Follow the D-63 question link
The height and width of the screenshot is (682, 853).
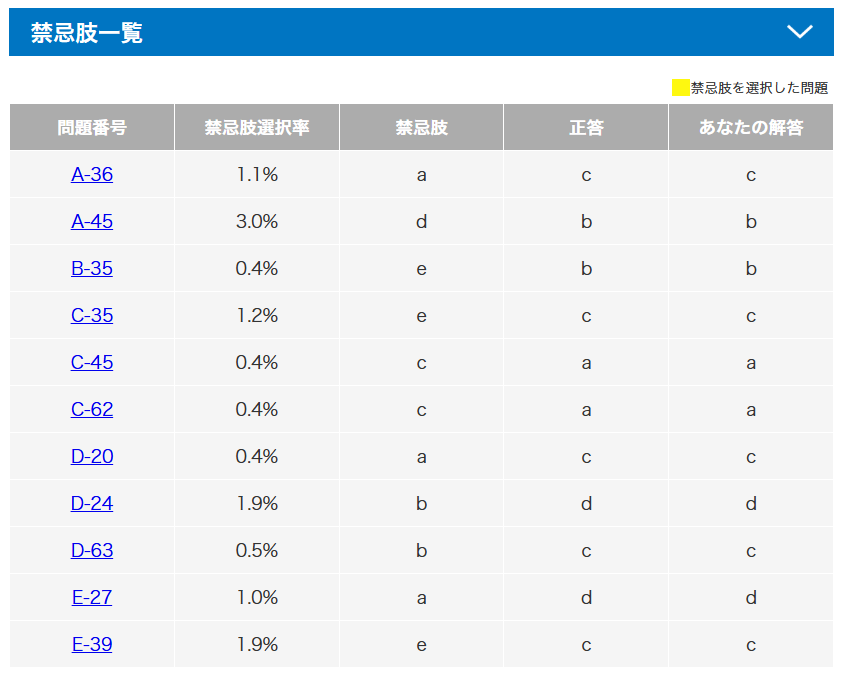tap(92, 551)
